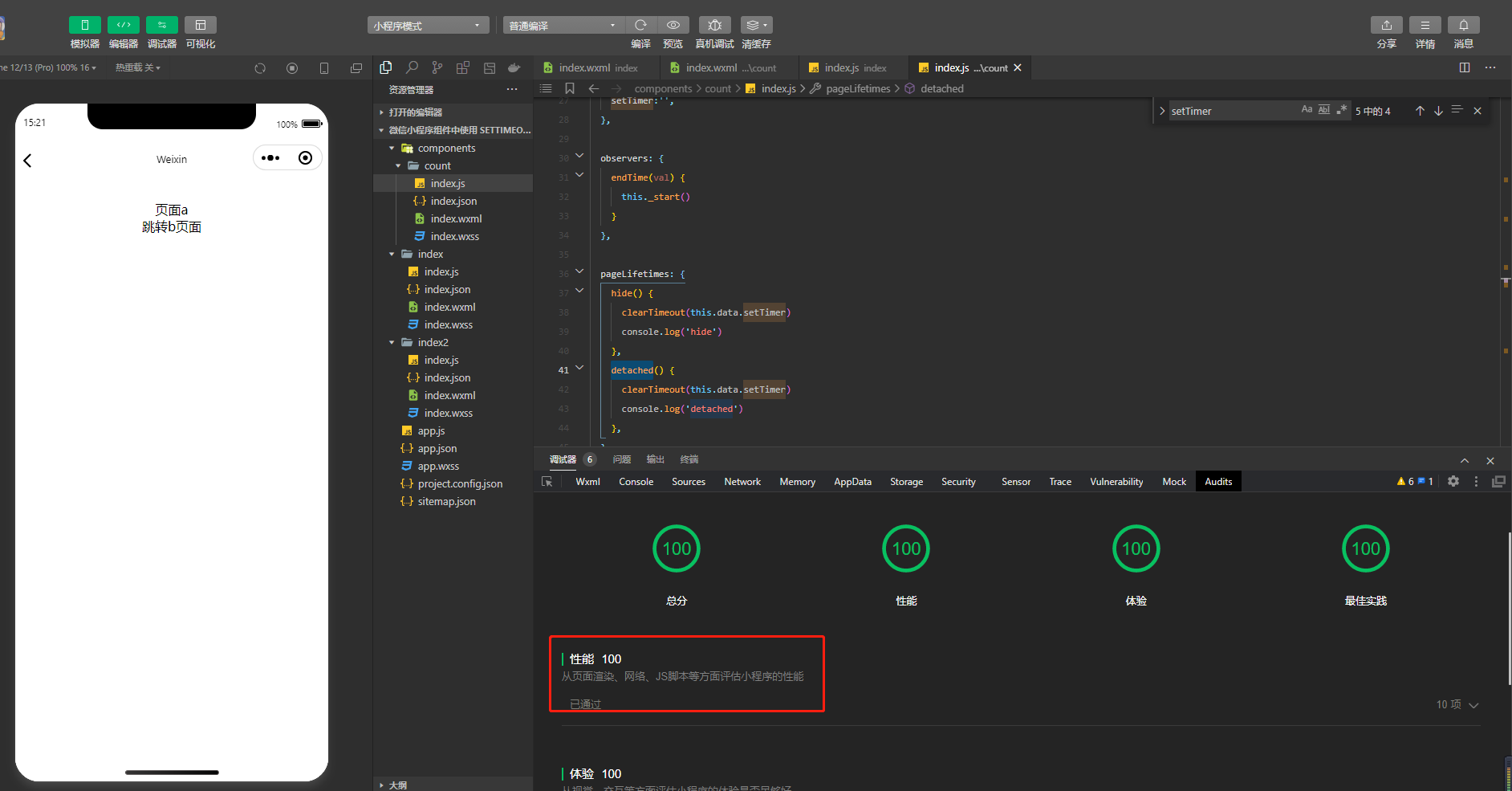
Task: Open the AppData devtools tab
Action: 852,482
